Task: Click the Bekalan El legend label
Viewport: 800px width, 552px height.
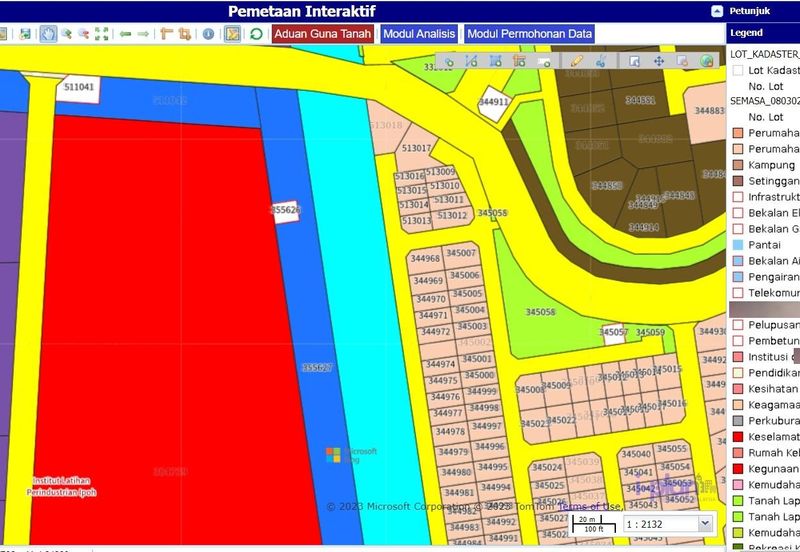Action: [x=774, y=213]
